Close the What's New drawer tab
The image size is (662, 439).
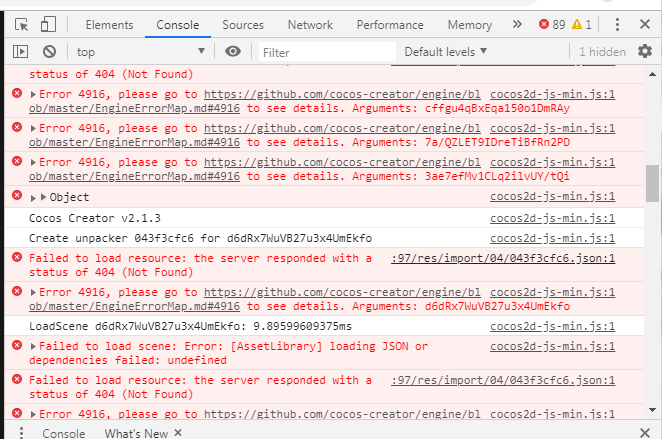click(x=178, y=433)
